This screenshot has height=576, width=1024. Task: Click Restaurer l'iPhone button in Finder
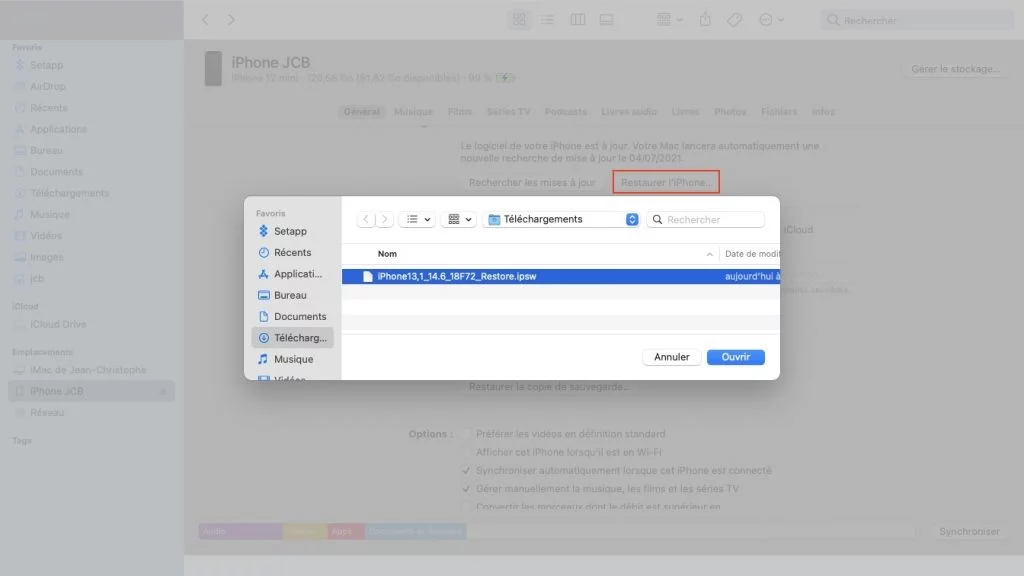click(666, 182)
